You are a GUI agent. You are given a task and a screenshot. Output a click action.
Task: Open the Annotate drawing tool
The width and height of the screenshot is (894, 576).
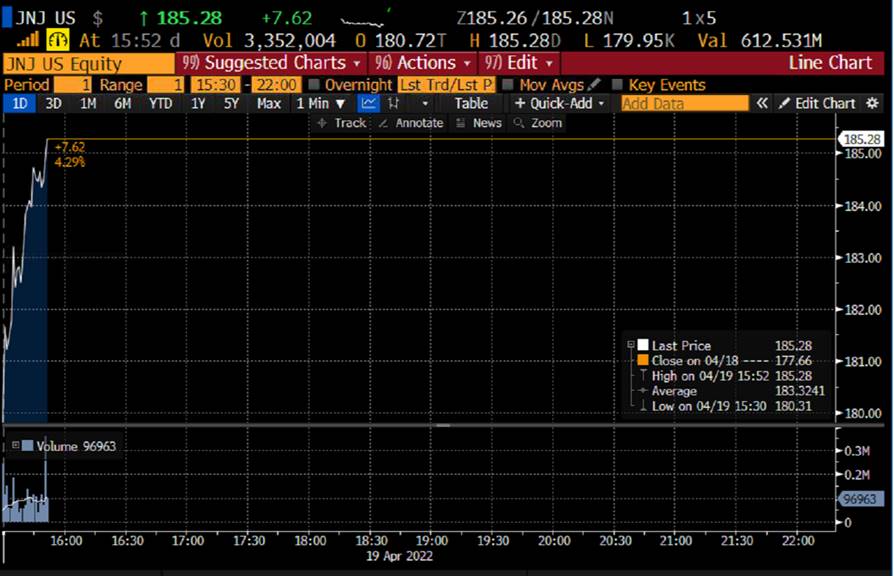click(411, 123)
